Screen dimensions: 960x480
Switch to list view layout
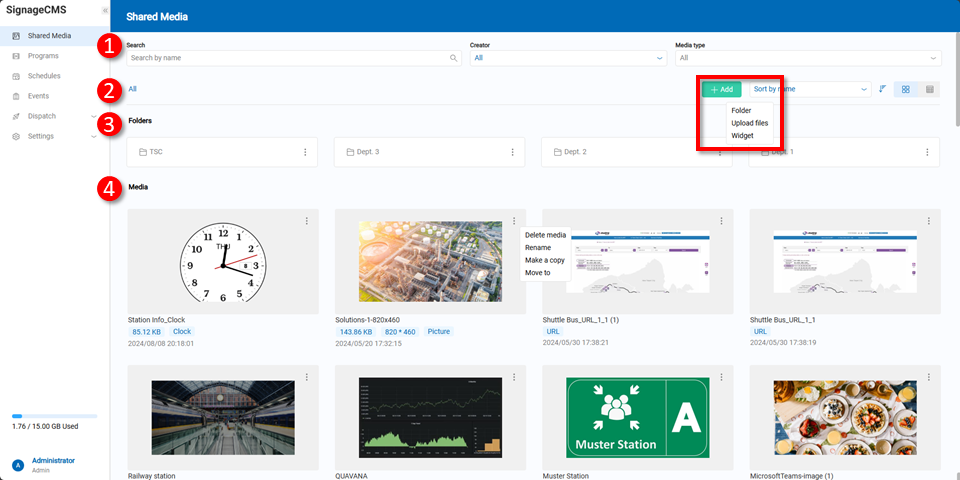point(930,89)
